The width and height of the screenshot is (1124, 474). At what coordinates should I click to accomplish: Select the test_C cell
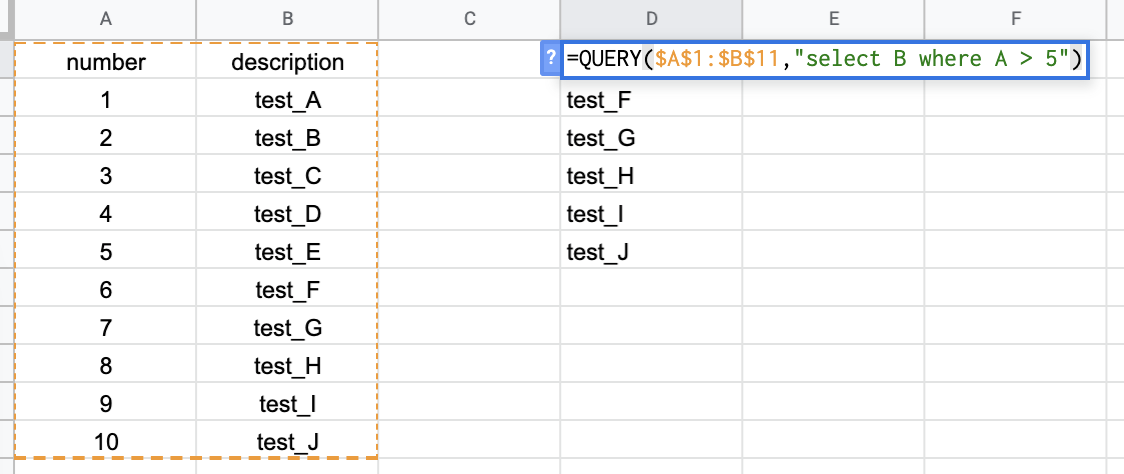coord(287,176)
